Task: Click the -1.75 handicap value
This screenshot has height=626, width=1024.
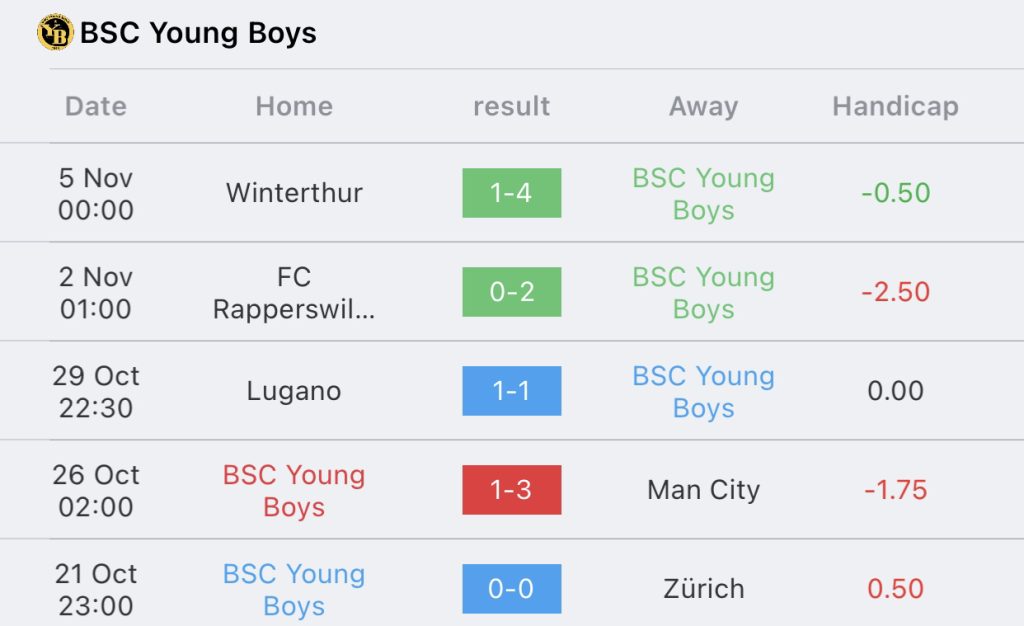Action: (895, 490)
